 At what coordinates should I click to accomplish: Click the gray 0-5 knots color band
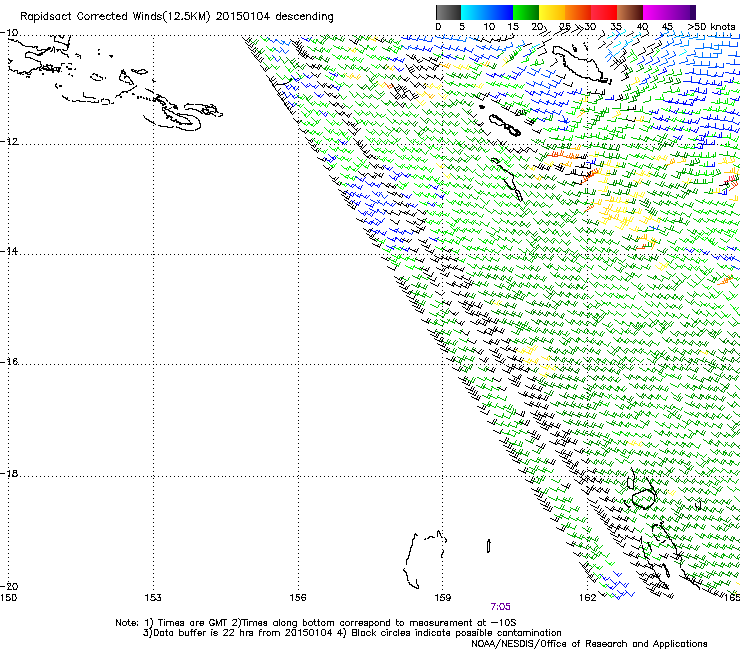pyautogui.click(x=448, y=12)
